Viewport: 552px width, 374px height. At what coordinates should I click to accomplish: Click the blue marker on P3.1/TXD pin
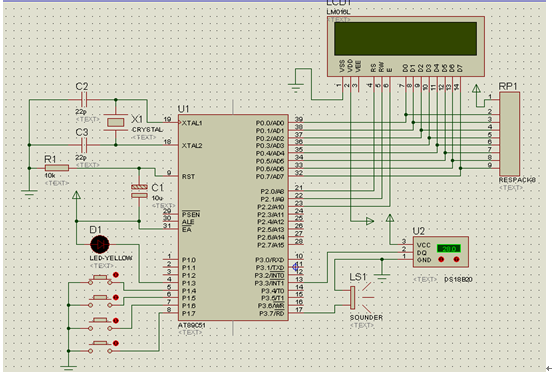[296, 267]
